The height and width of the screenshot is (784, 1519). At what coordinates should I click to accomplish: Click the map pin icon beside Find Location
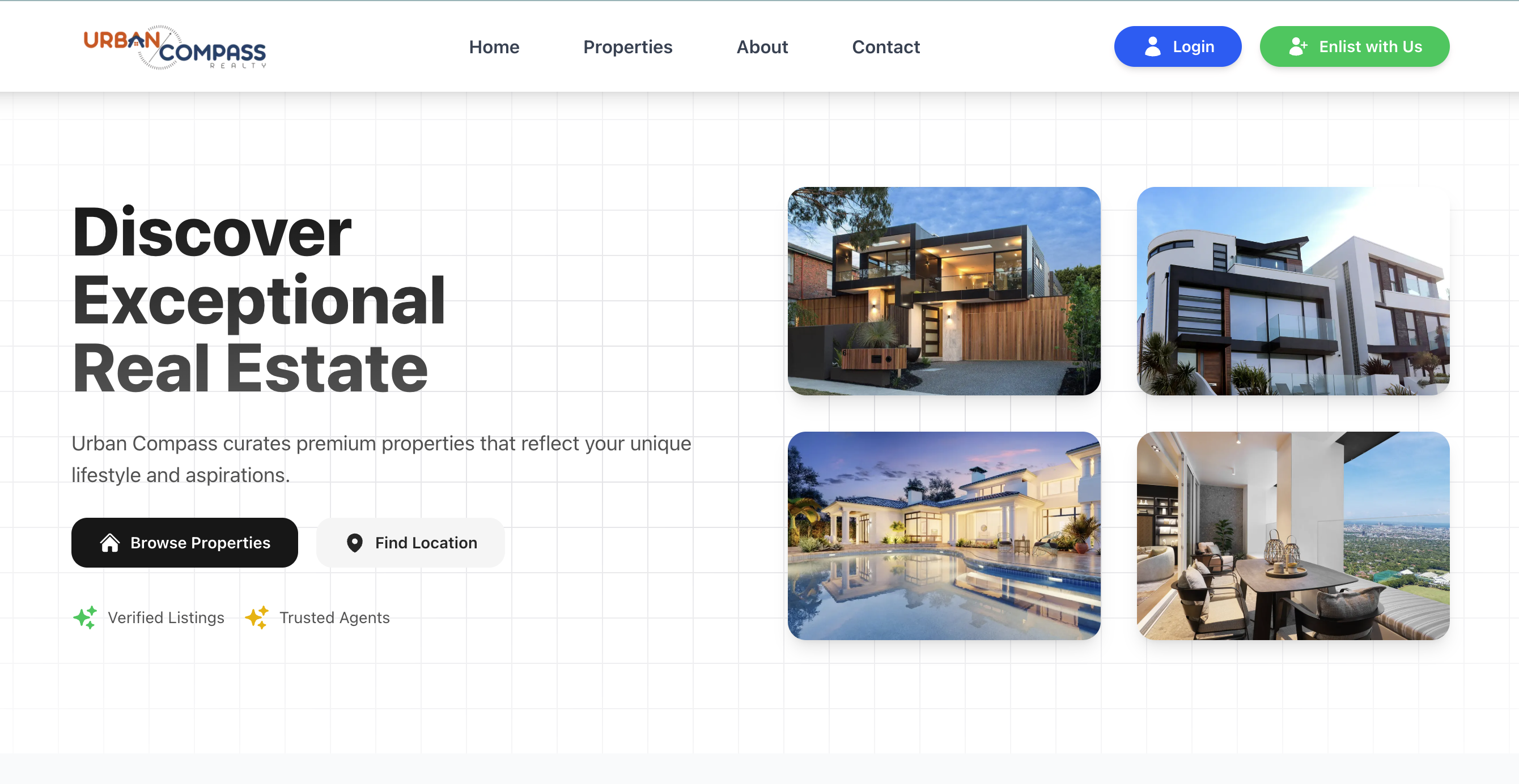point(354,542)
